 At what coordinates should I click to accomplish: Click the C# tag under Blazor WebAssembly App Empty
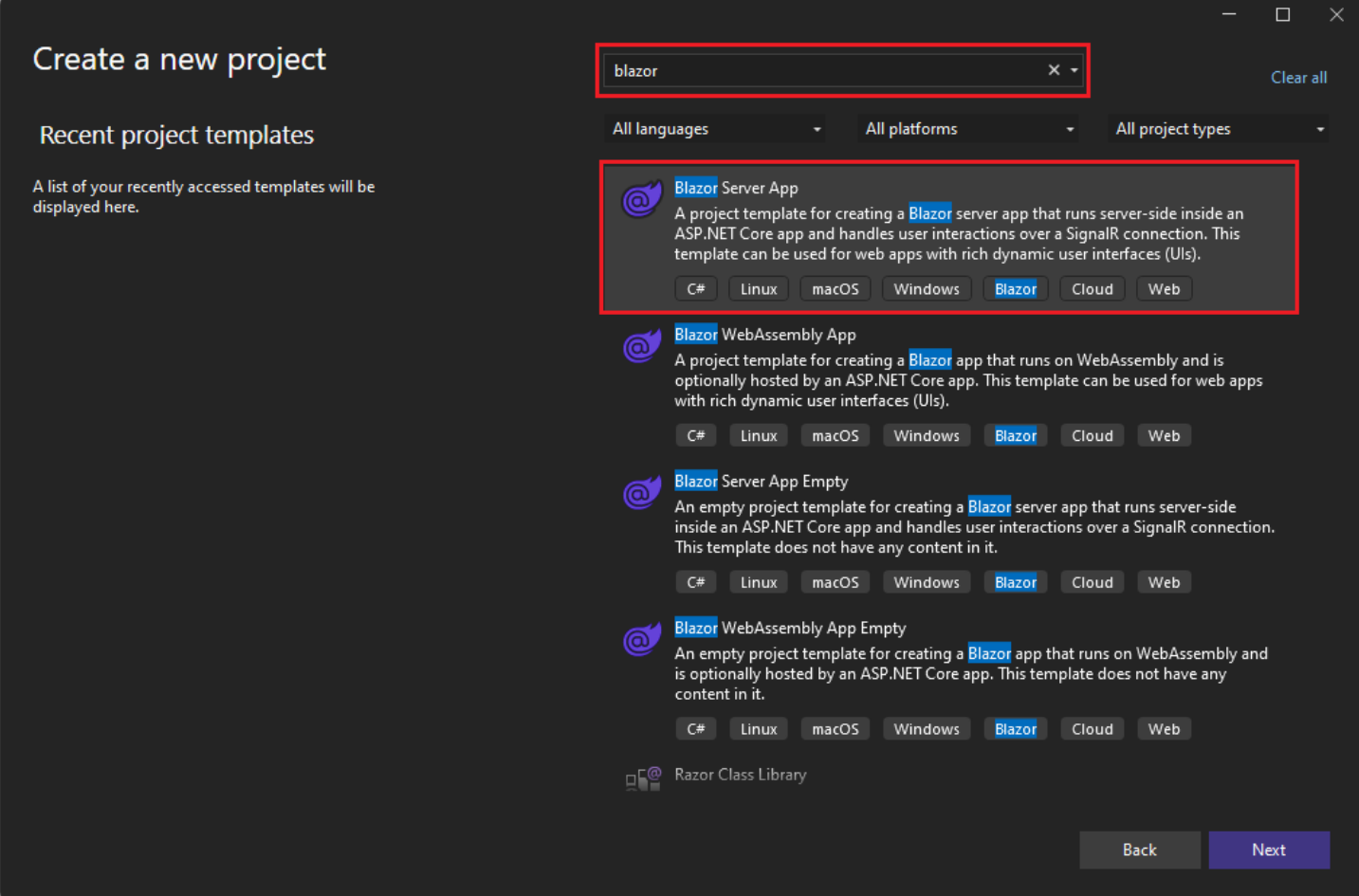coord(696,729)
